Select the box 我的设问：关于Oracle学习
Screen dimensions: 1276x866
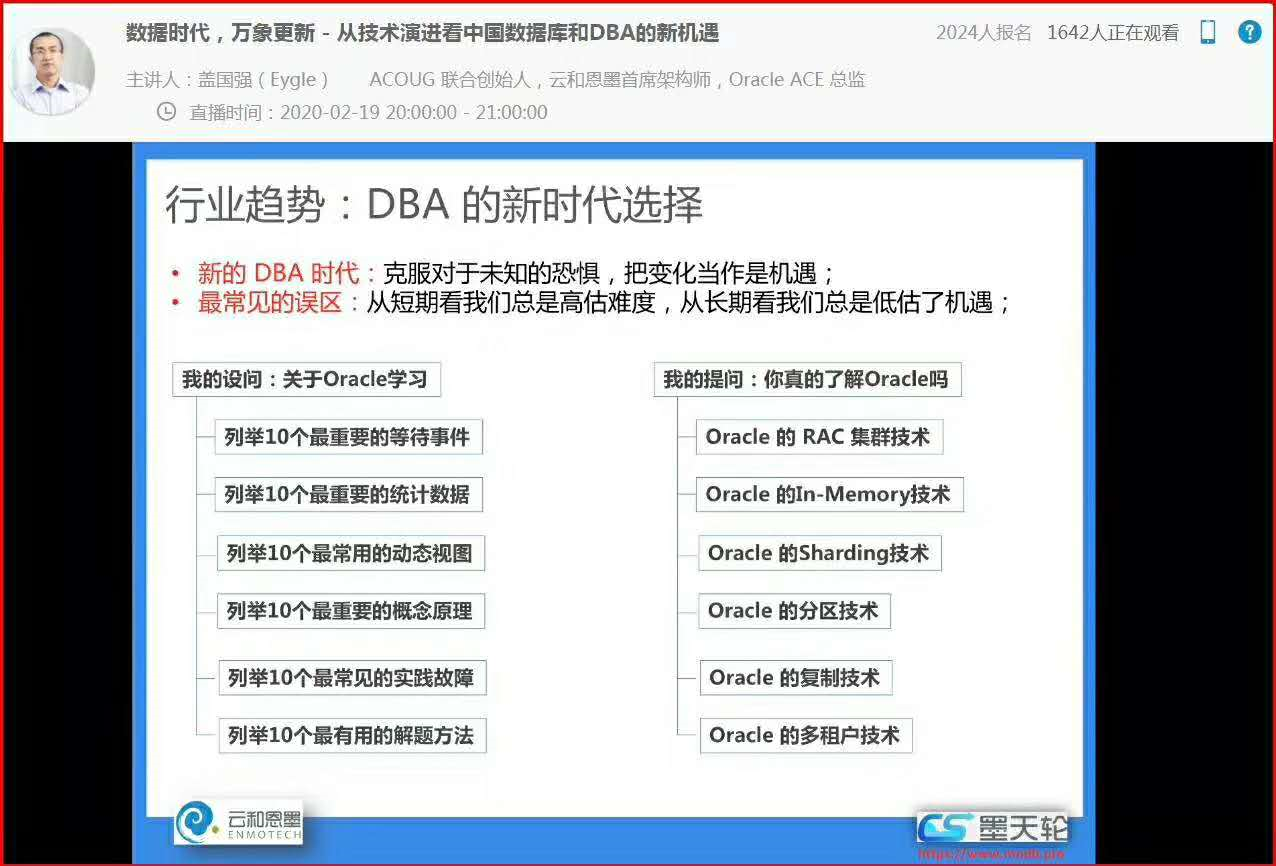coord(306,379)
